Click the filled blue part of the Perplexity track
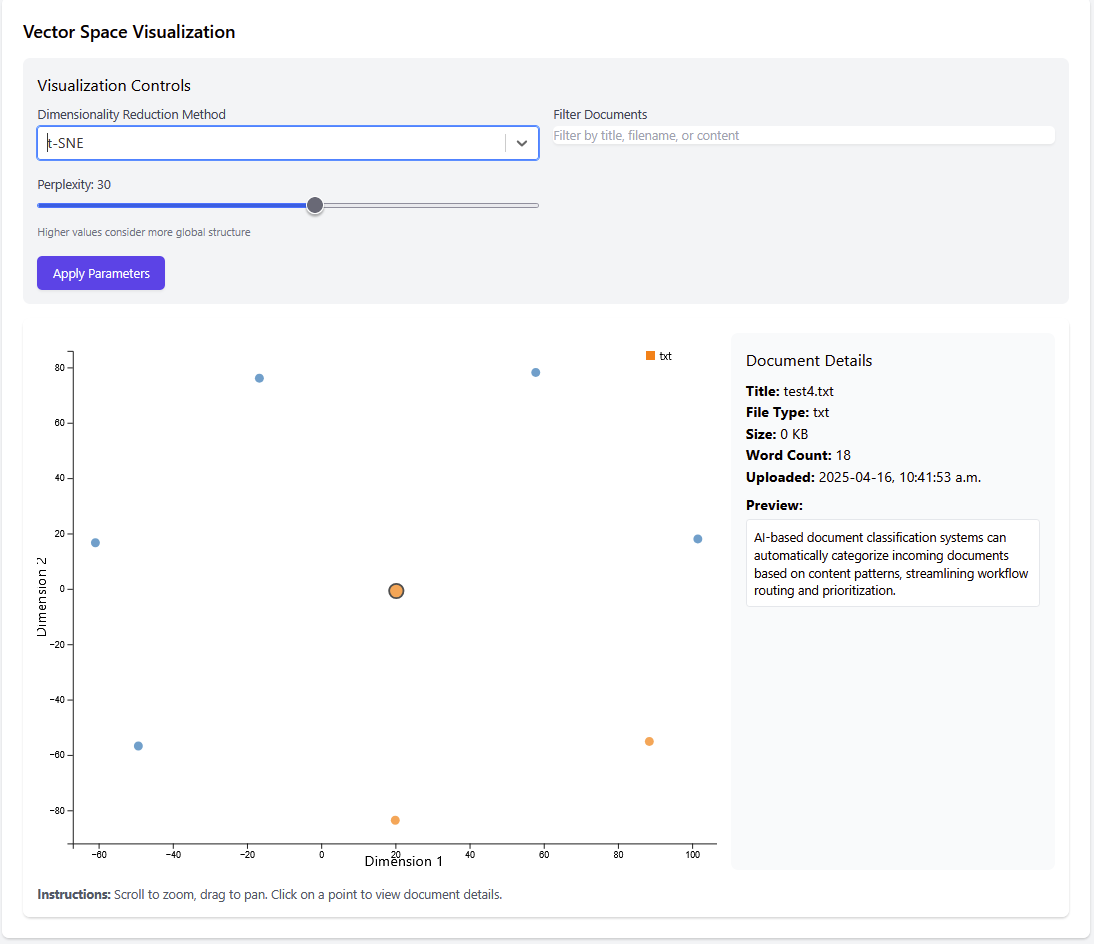 coord(170,205)
